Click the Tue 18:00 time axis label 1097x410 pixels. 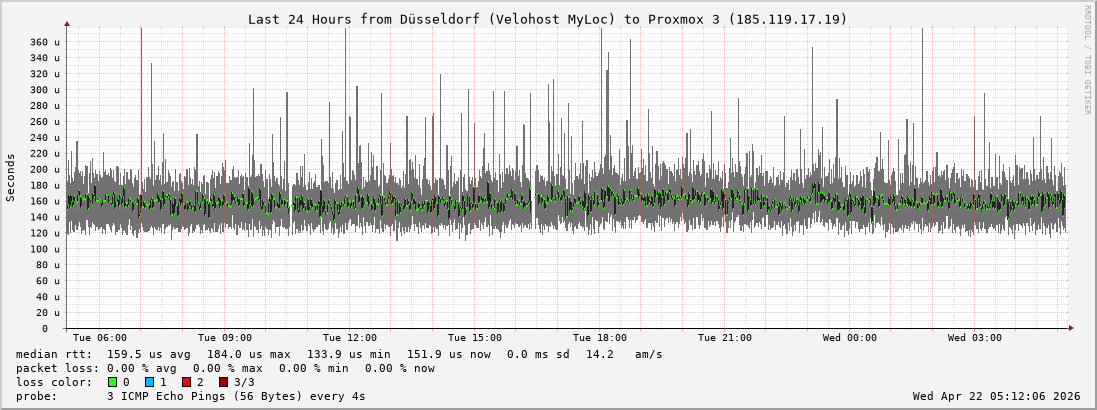600,338
